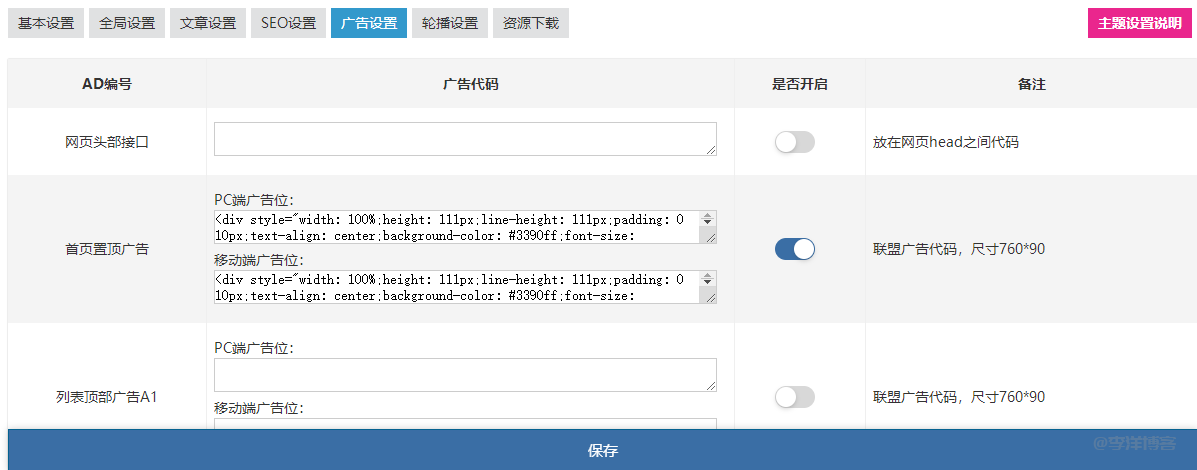Enable the 网页头部接口 switch
This screenshot has height=470, width=1197.
795,142
